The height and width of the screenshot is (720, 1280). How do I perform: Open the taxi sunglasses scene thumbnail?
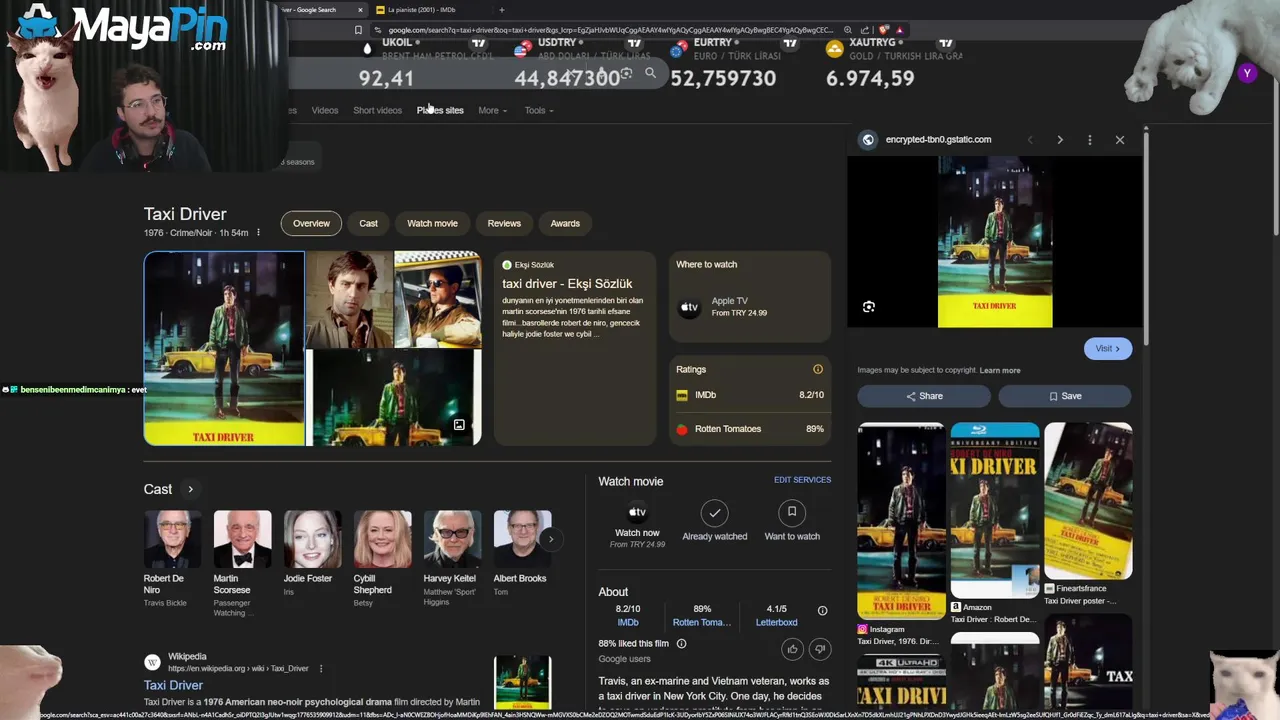[437, 299]
